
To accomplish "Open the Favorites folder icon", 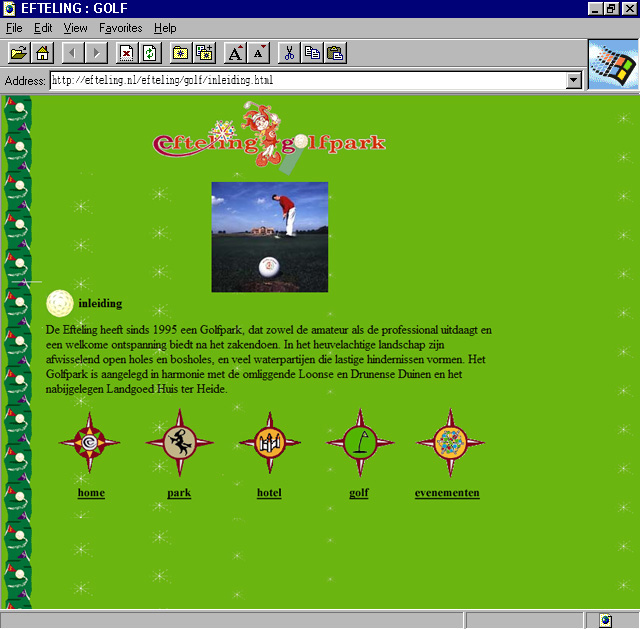I will coord(180,53).
